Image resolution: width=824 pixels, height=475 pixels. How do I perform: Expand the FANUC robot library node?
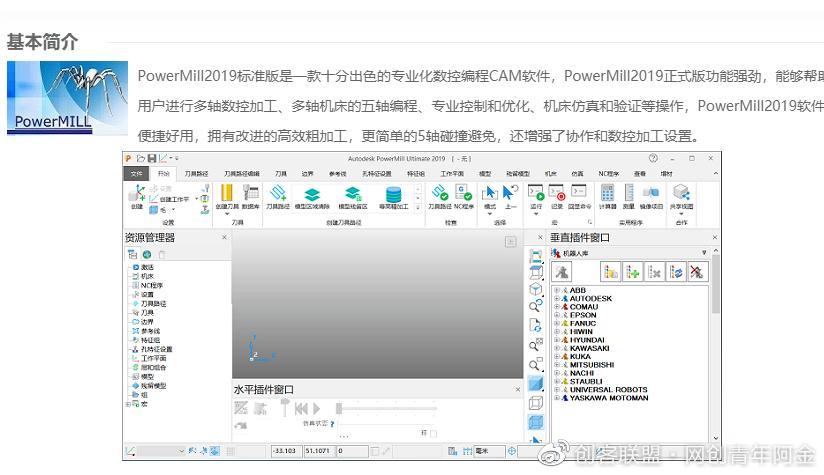557,323
